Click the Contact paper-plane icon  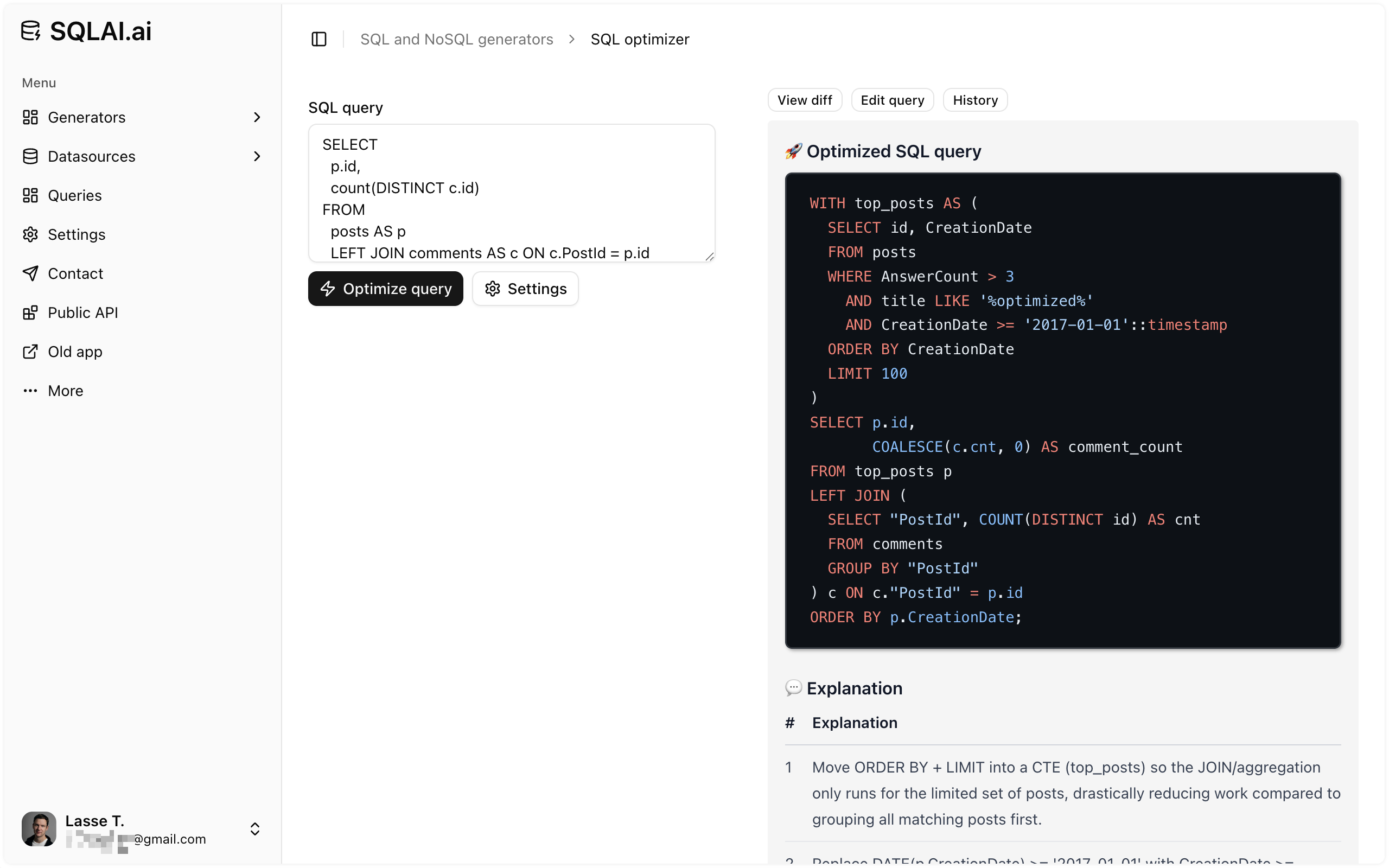(x=31, y=273)
